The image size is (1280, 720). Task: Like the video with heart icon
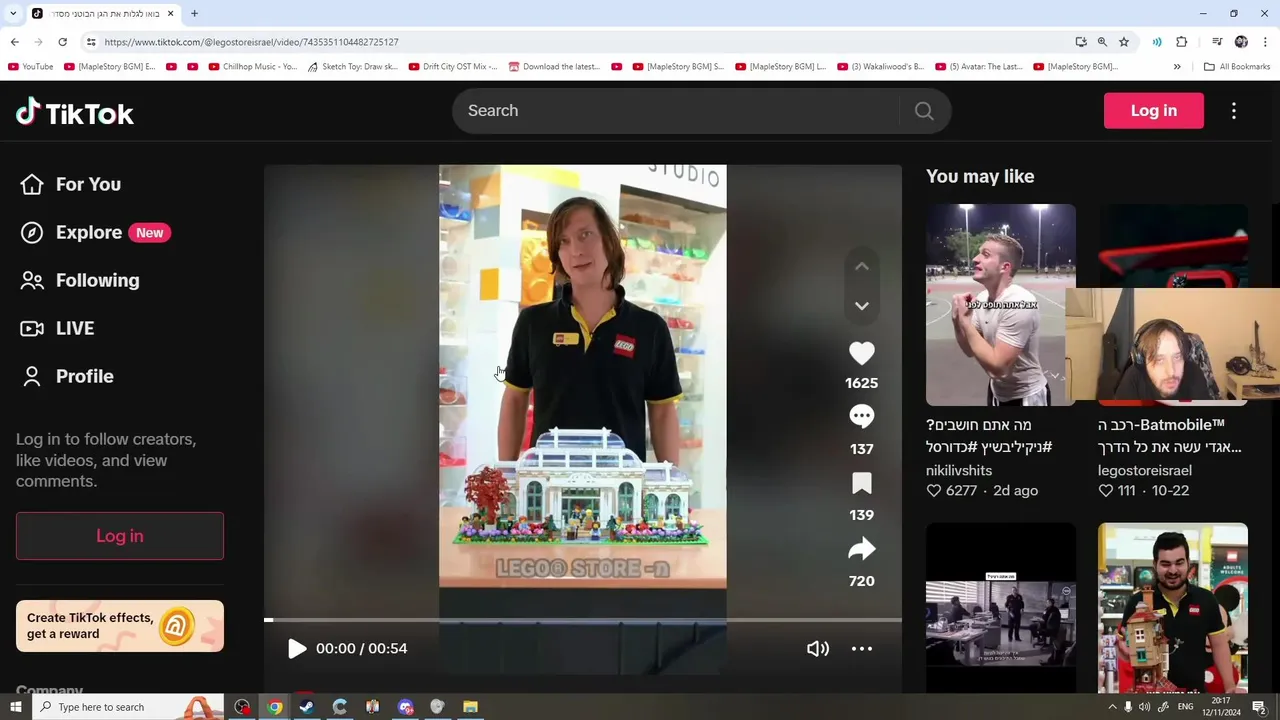point(862,353)
